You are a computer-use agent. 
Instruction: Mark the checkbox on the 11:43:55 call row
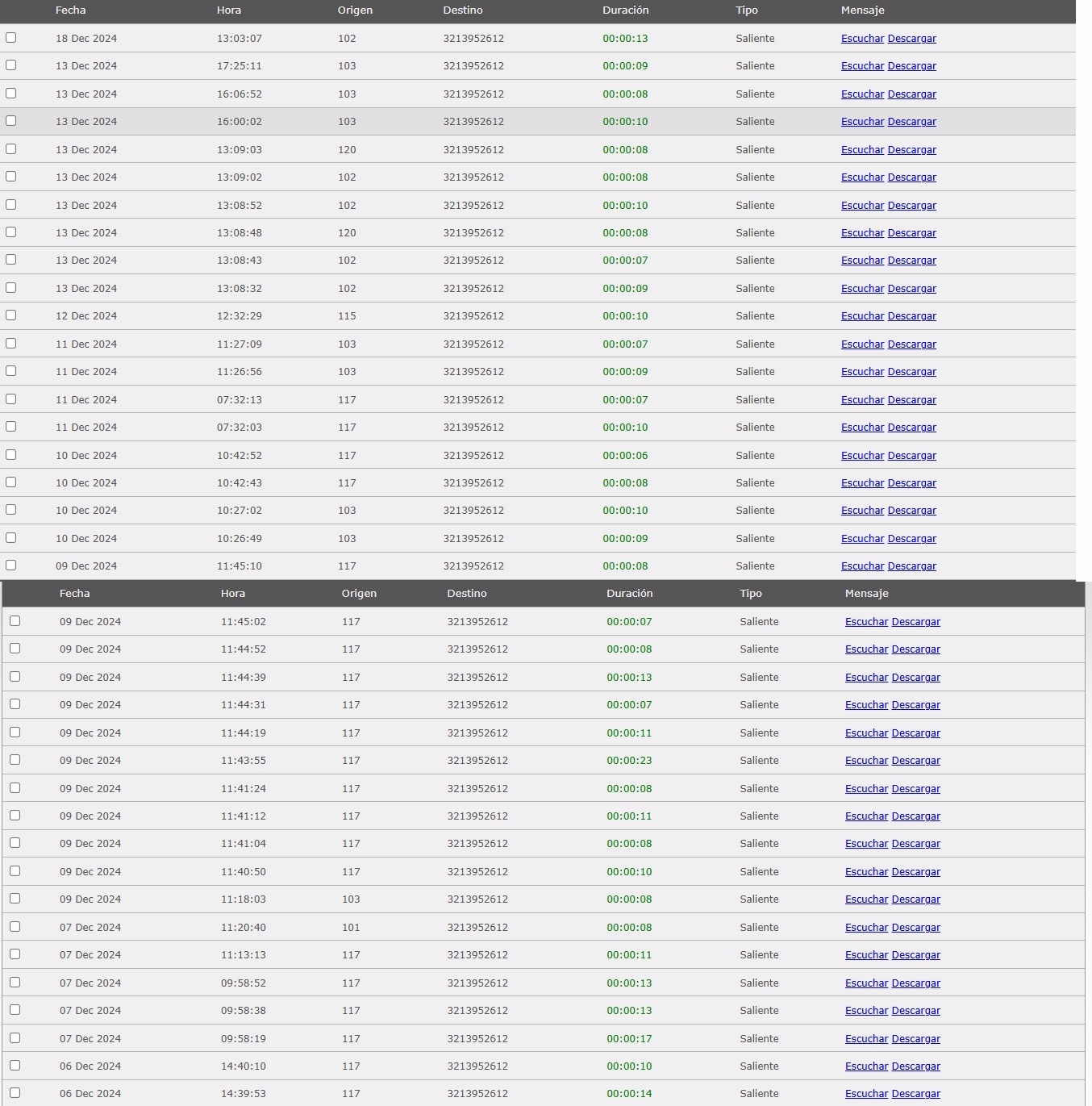[15, 760]
